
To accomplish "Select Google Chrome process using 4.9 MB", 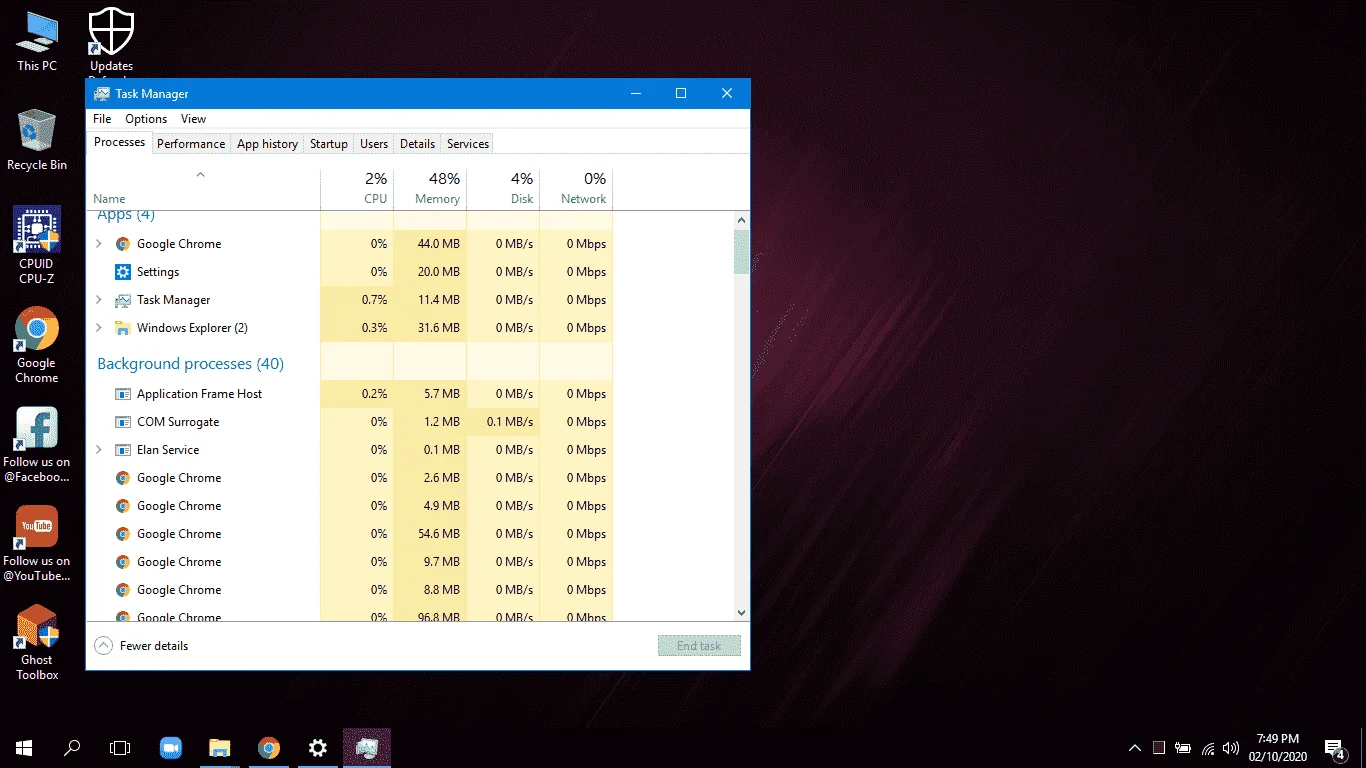I will [350, 506].
